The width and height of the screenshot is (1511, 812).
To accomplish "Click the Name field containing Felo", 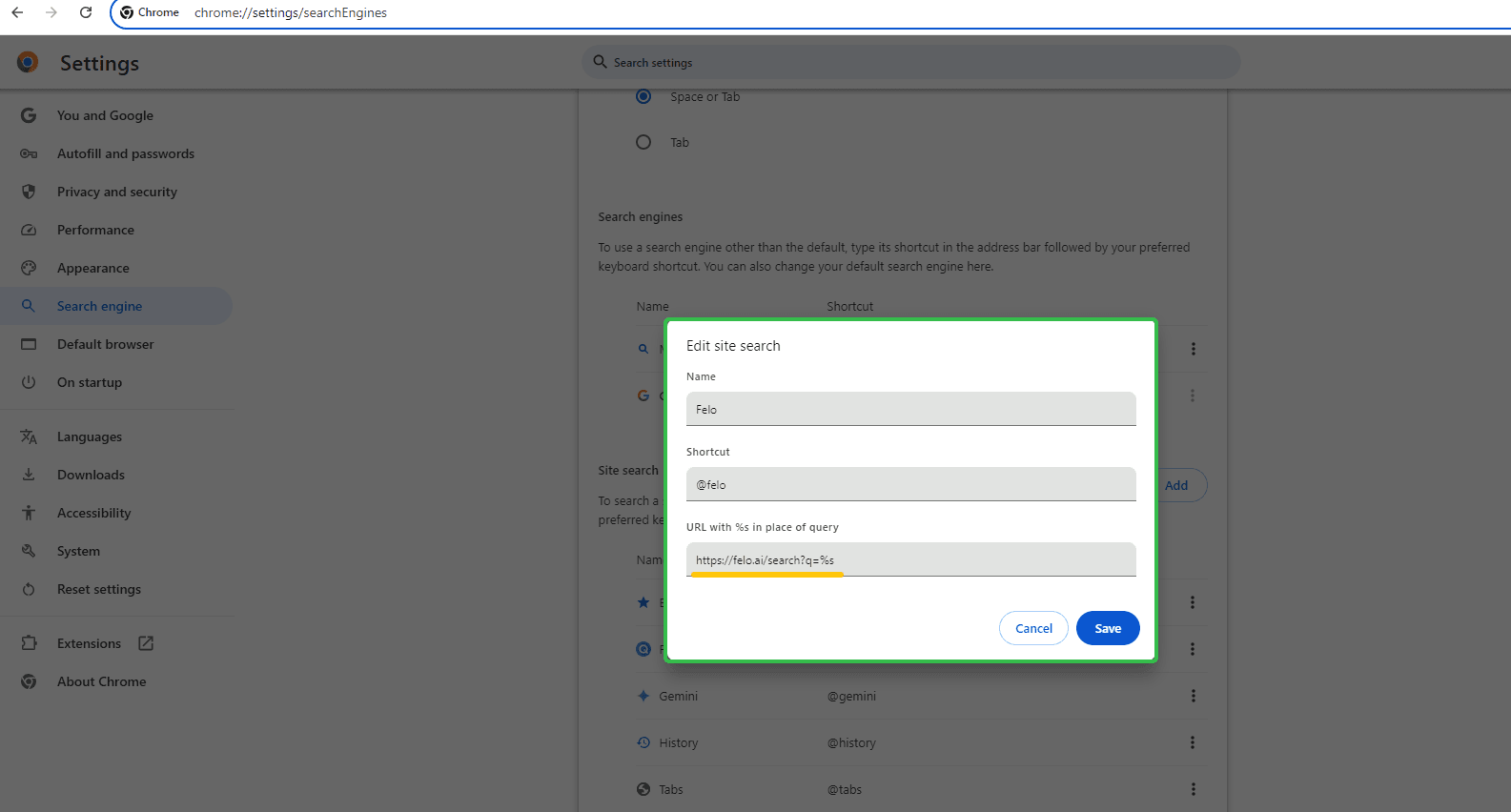I will click(911, 409).
